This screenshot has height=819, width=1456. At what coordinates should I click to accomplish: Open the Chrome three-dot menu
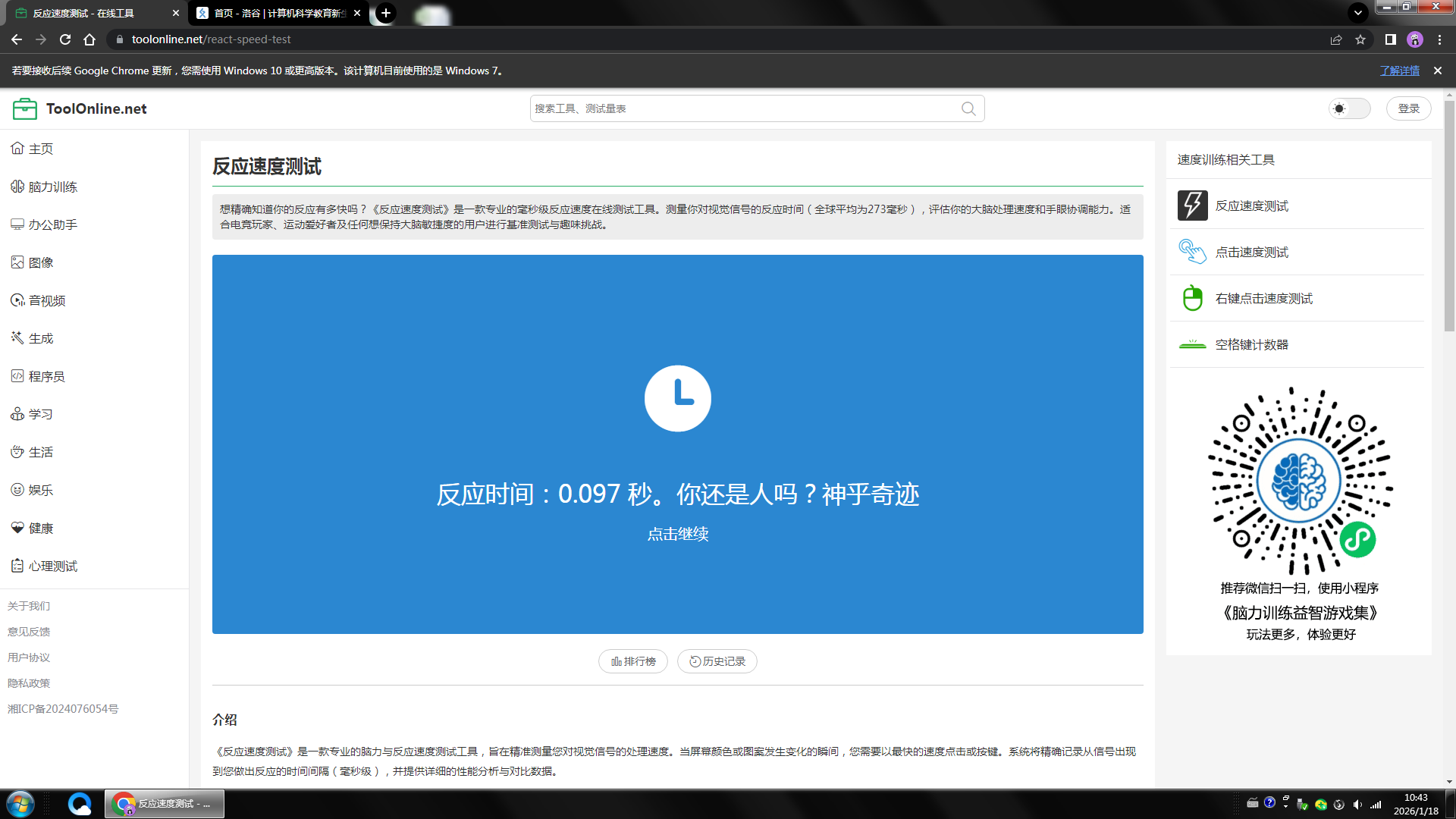pos(1439,39)
